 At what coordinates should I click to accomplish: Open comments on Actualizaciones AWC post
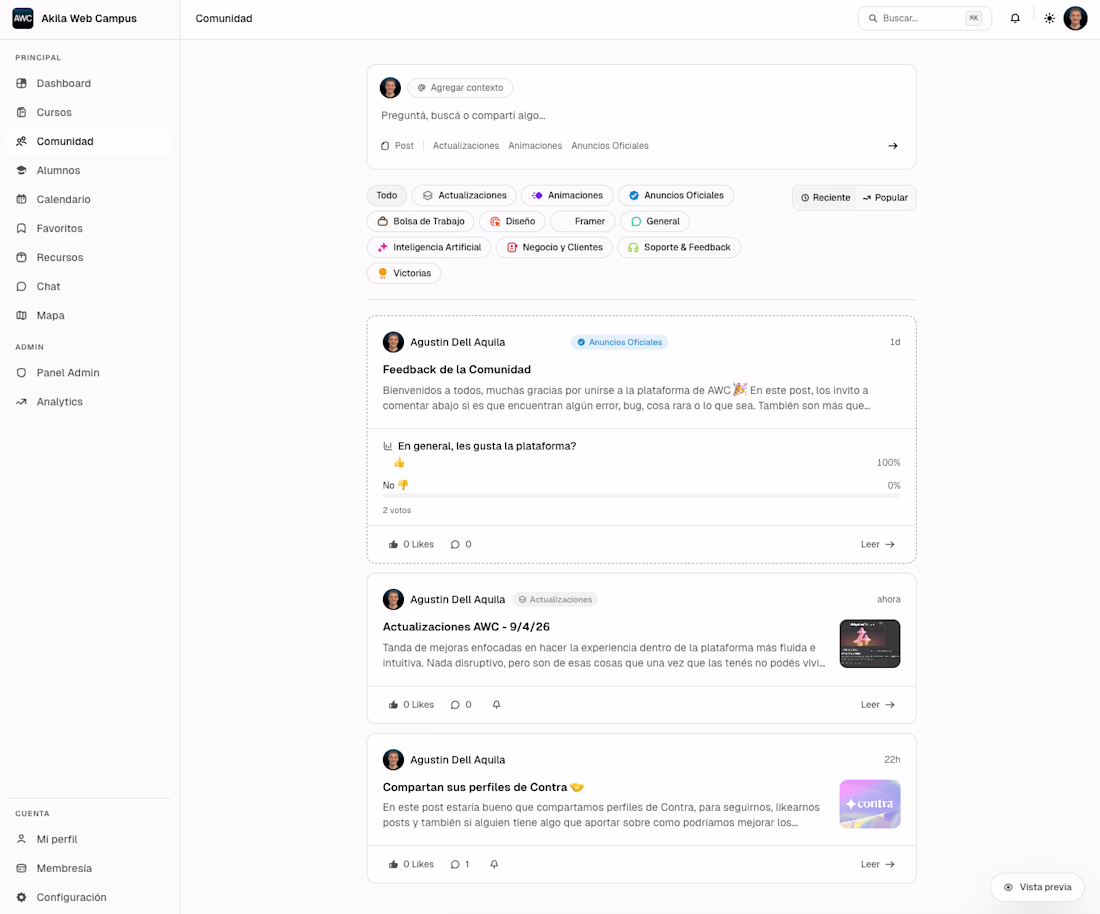(x=461, y=704)
